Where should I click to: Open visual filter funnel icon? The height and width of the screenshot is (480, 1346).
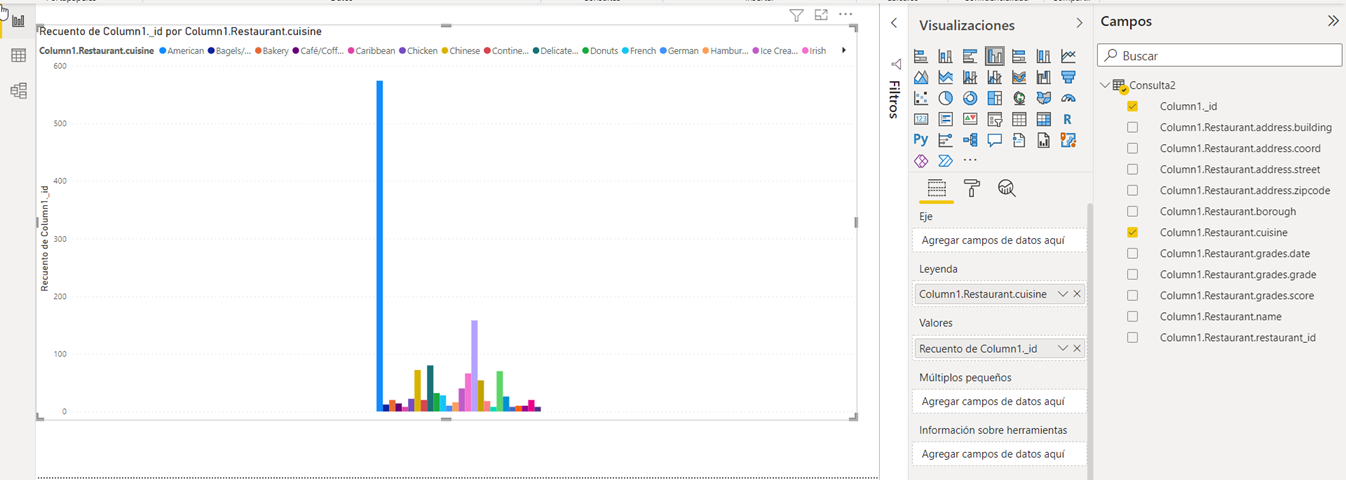[x=796, y=15]
